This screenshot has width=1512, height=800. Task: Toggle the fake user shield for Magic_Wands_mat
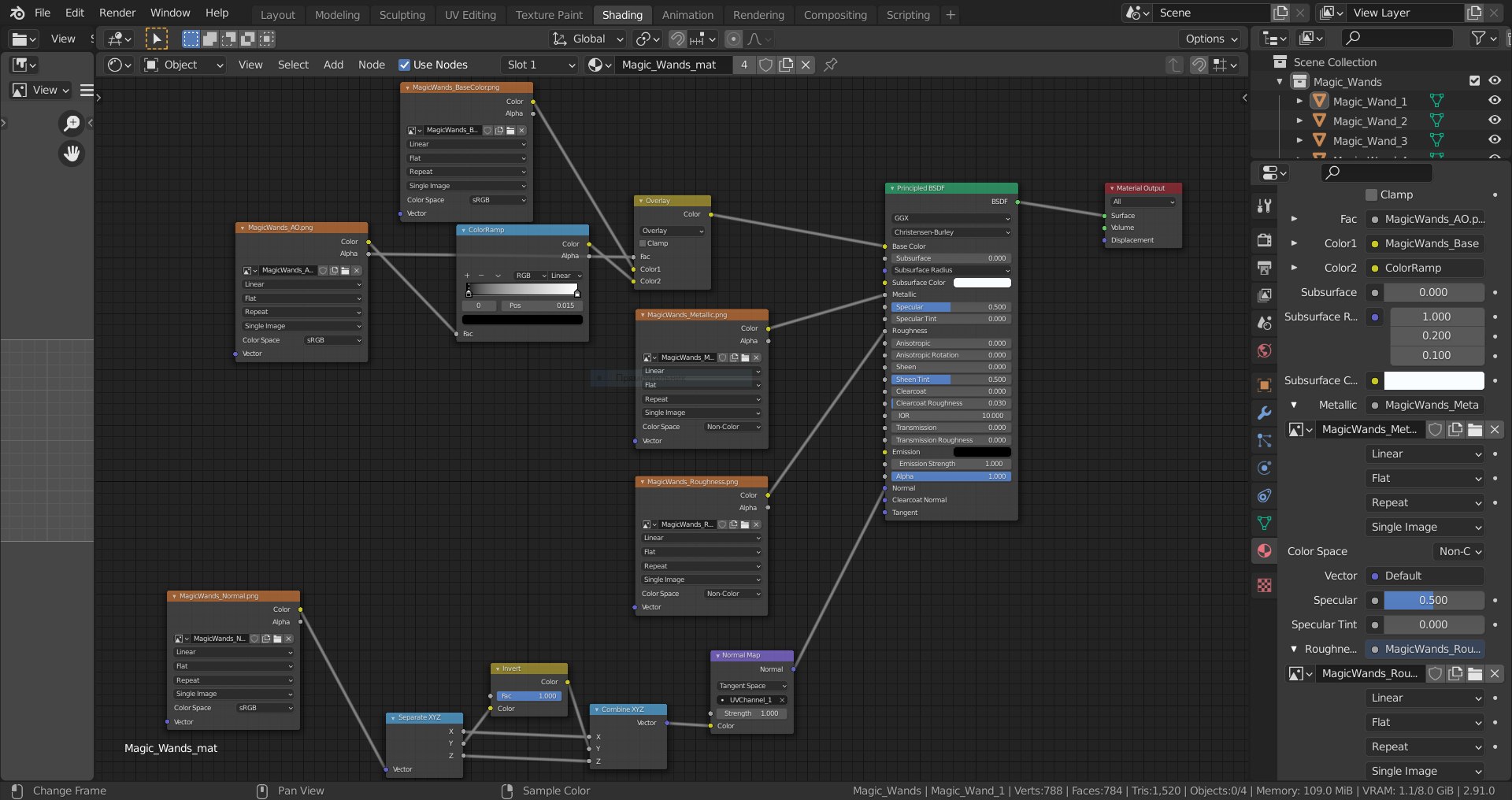765,65
